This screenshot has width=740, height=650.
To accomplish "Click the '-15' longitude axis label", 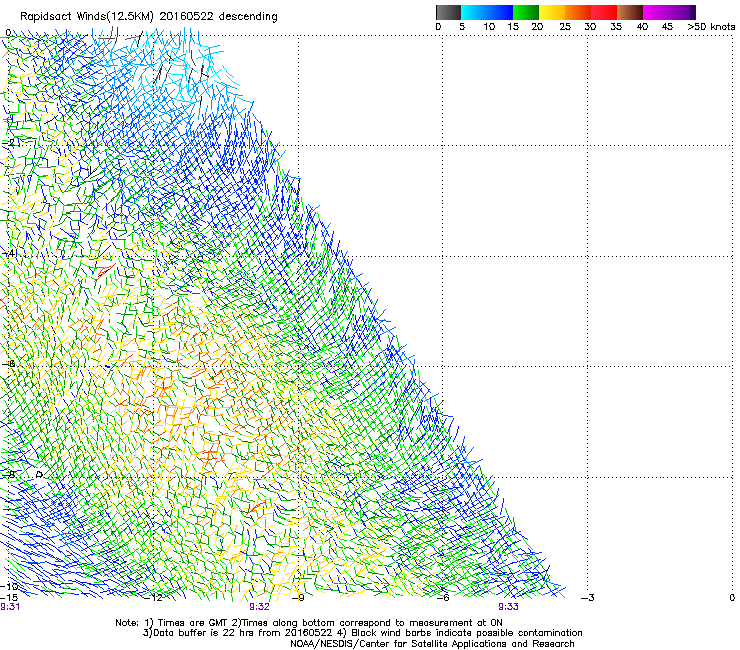I will point(9,597).
